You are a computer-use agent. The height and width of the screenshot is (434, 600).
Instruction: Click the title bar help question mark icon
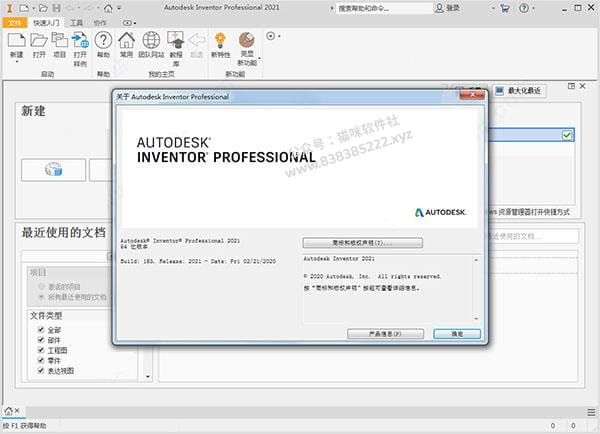click(x=524, y=8)
